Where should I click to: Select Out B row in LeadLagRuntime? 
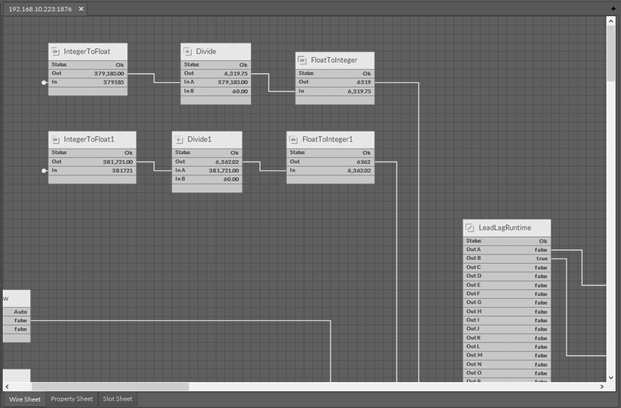click(506, 258)
